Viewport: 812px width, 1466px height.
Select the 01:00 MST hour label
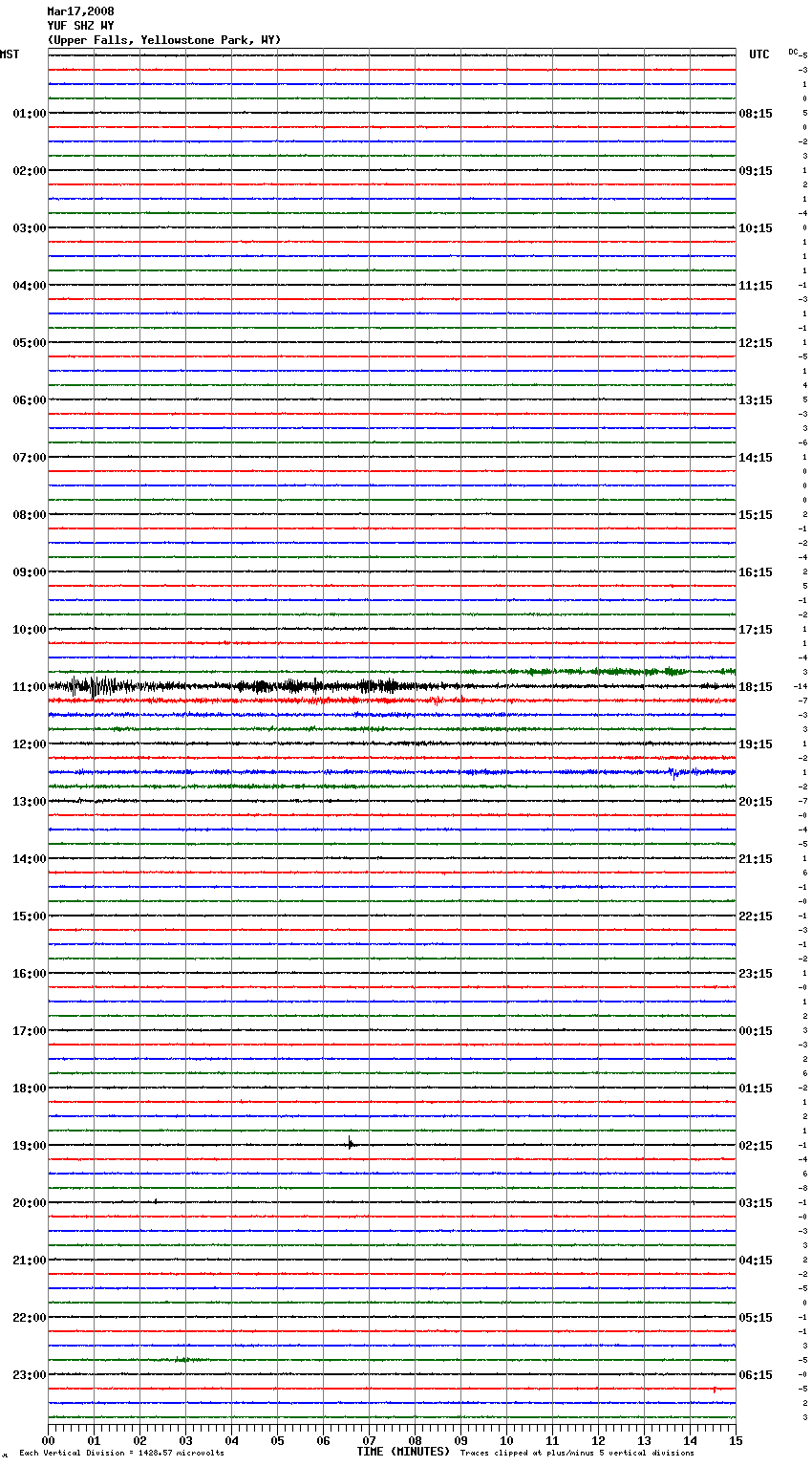coord(30,114)
